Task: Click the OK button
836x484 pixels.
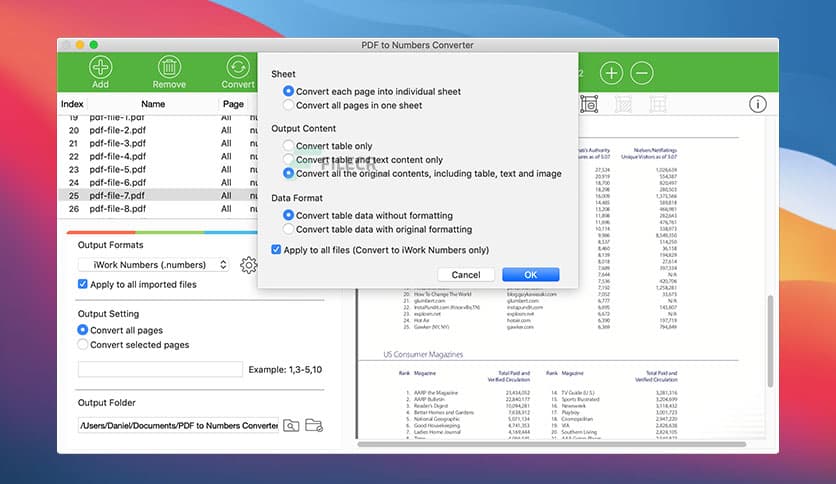Action: 530,275
